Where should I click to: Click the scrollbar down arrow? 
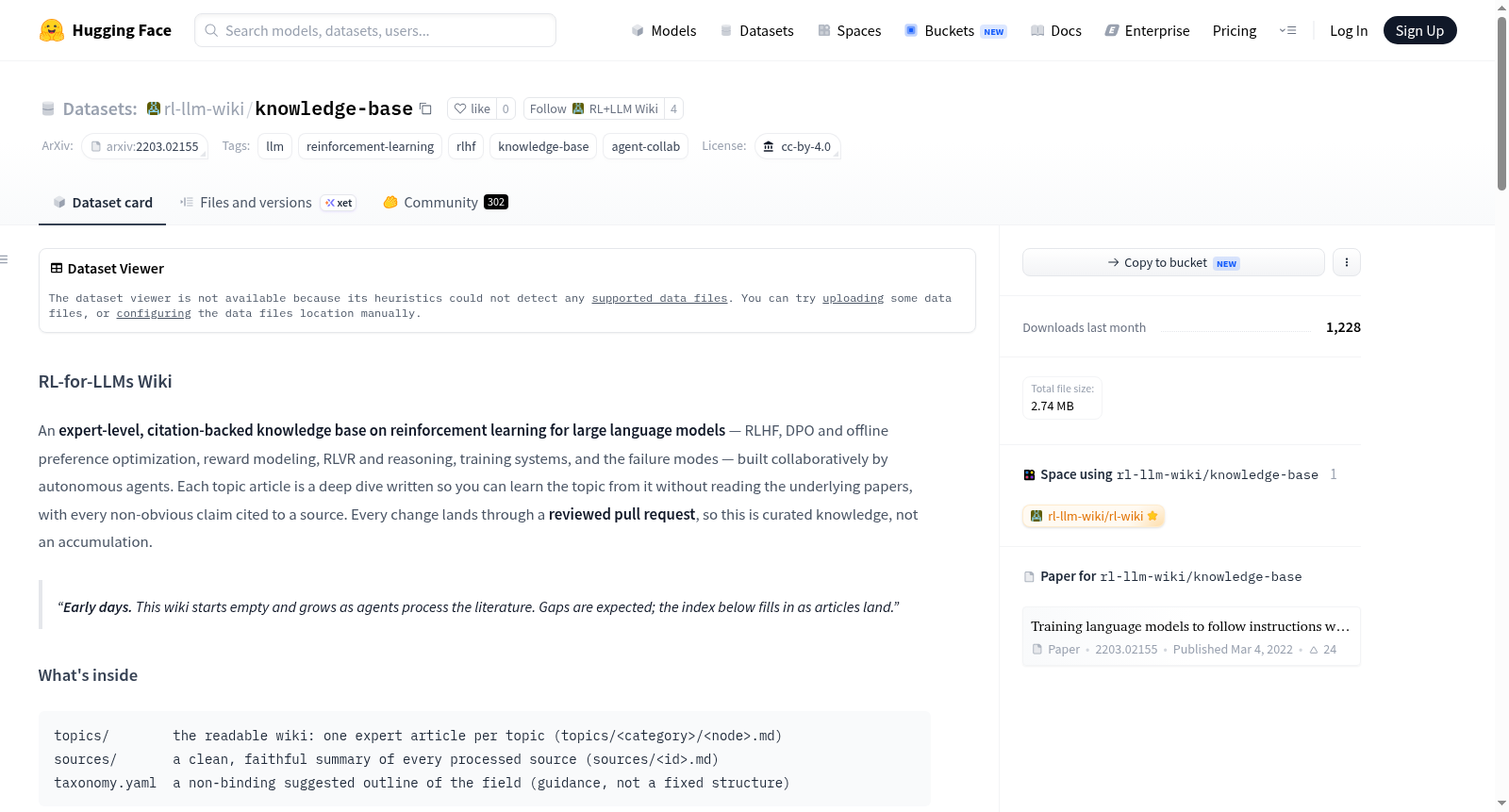[1501, 804]
